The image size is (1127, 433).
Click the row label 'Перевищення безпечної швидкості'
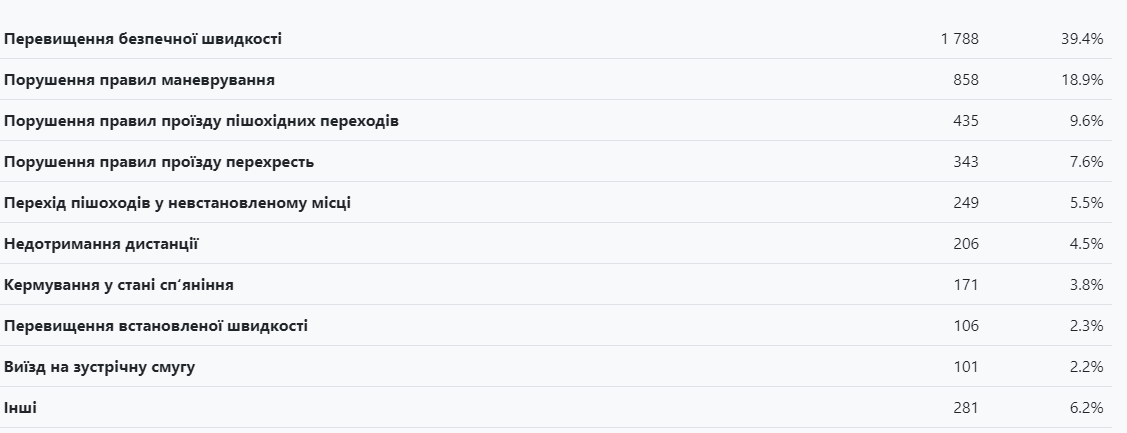point(143,39)
